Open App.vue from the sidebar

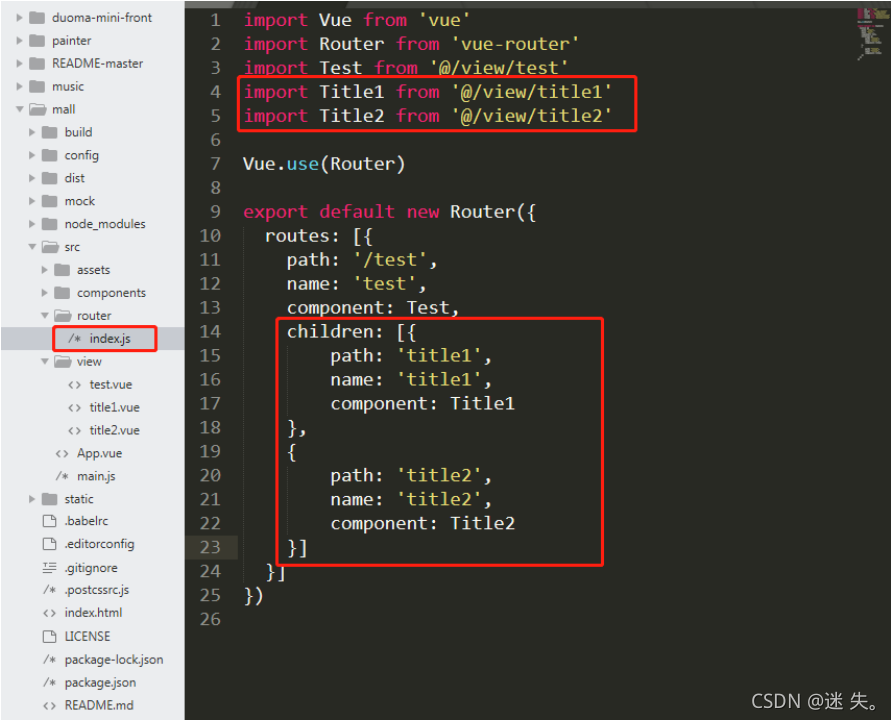(99, 453)
